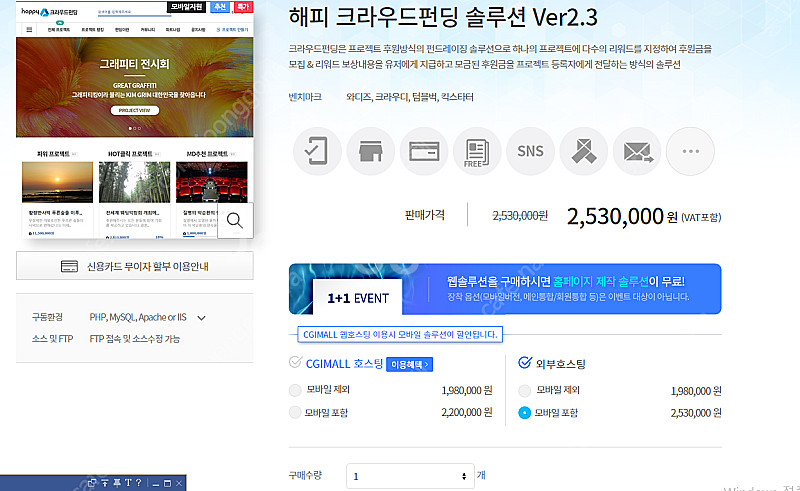This screenshot has width=800, height=491.
Task: Click the pin icon in blue bar
Action: point(116,483)
